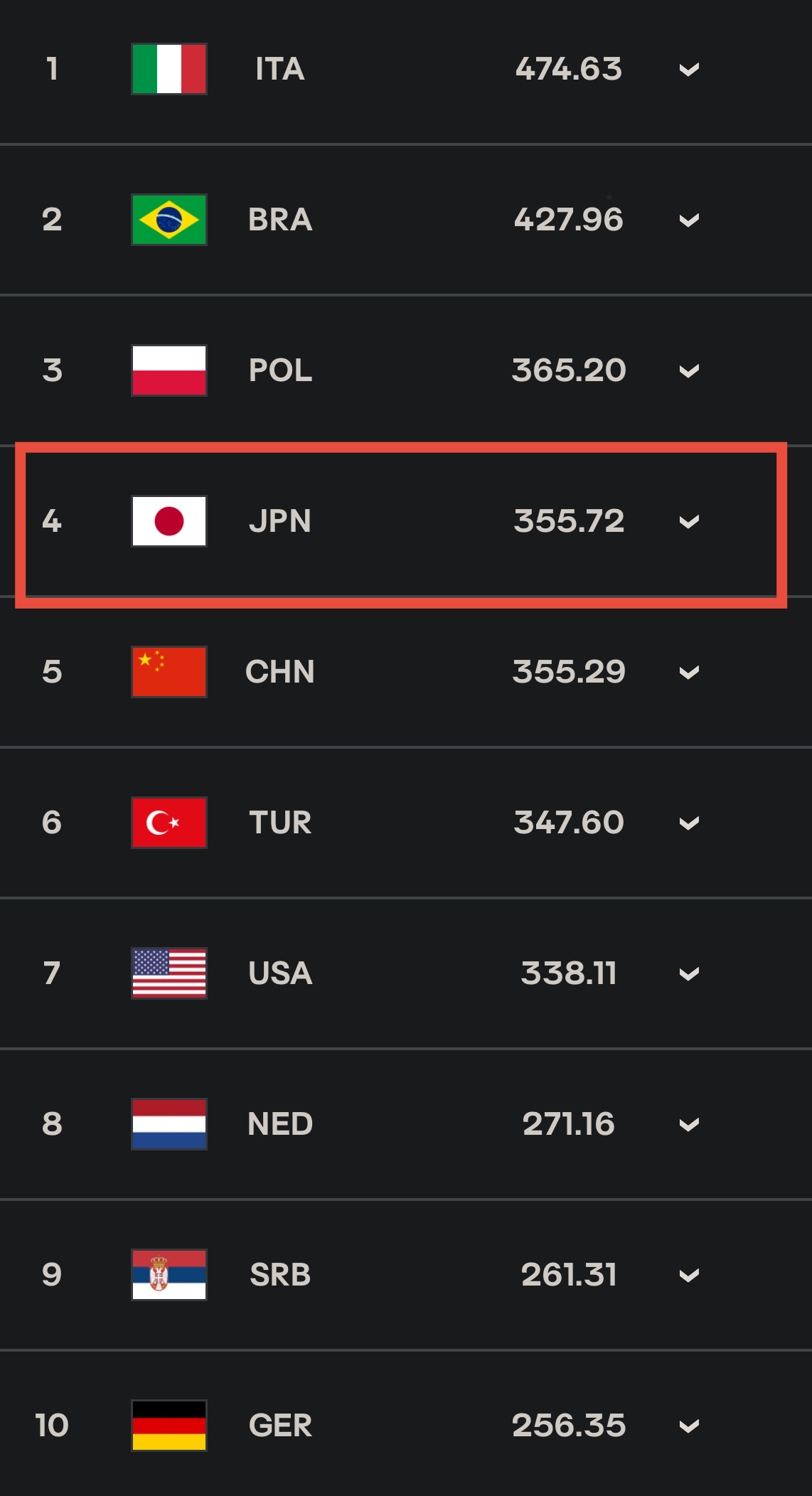Click the Germany flag icon
Image resolution: width=812 pixels, height=1496 pixels.
point(169,1426)
